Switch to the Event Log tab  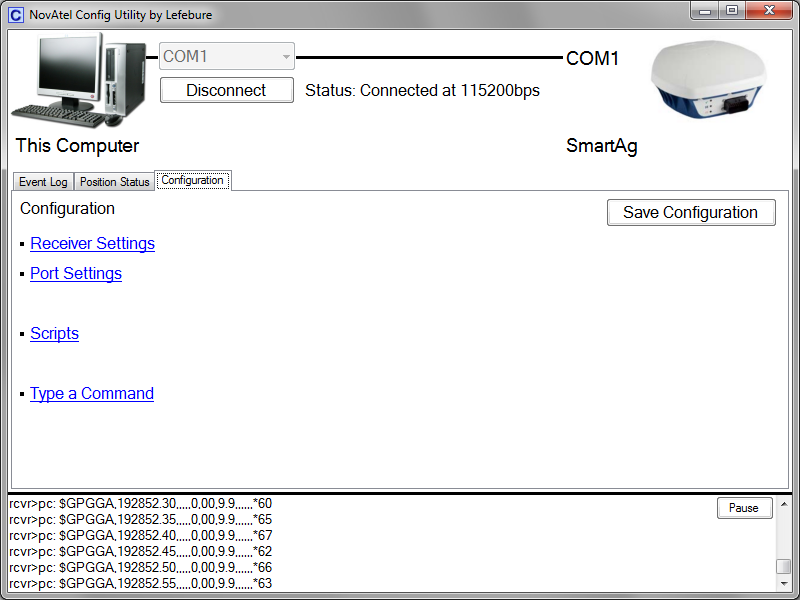(x=43, y=182)
